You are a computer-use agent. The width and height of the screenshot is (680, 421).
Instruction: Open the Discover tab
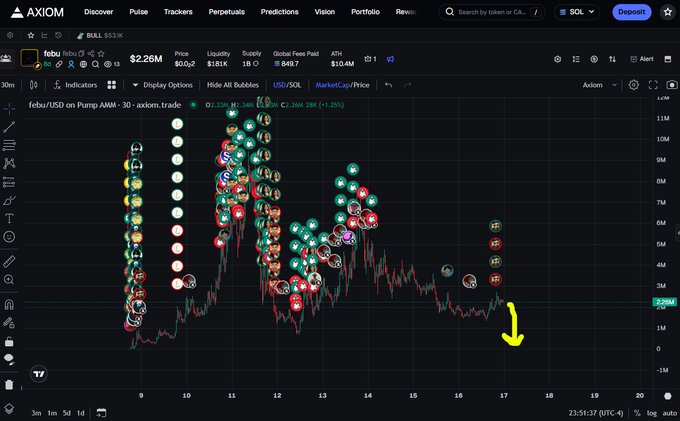tap(98, 12)
